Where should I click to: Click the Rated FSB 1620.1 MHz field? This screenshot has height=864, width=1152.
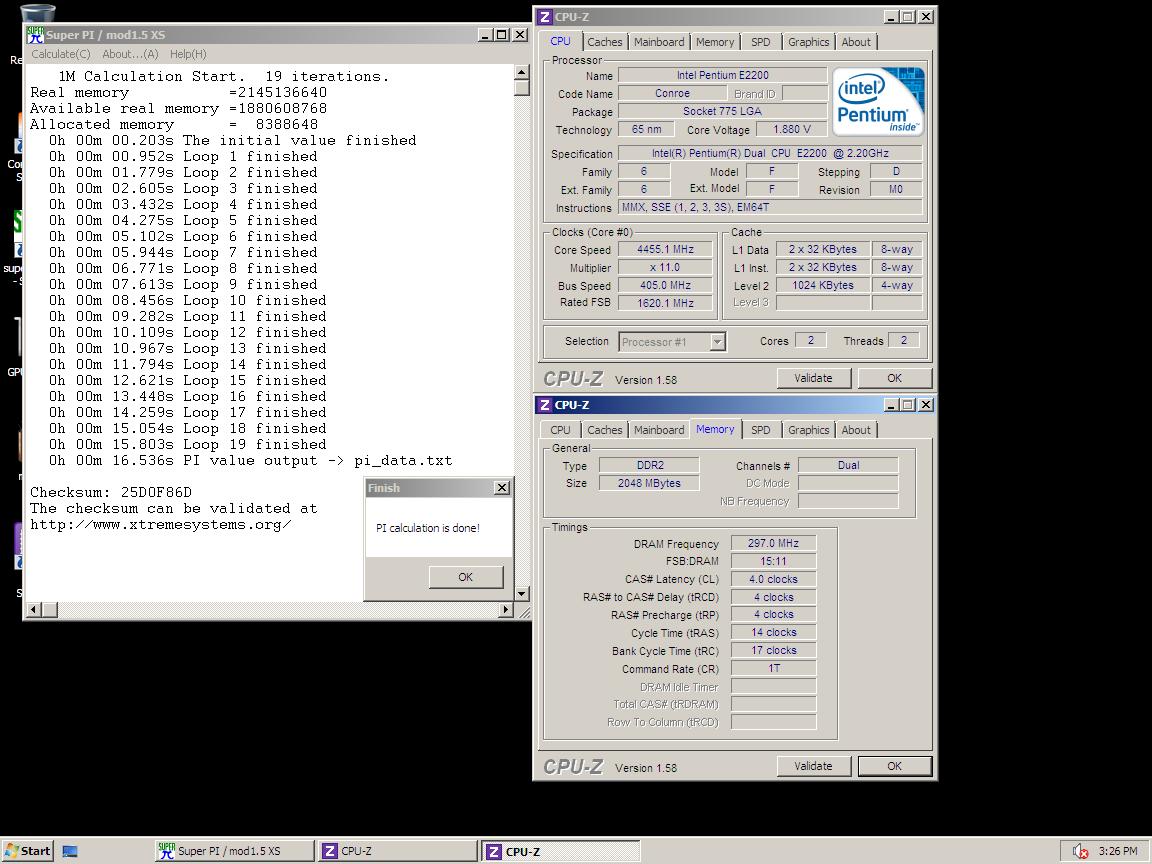[665, 303]
